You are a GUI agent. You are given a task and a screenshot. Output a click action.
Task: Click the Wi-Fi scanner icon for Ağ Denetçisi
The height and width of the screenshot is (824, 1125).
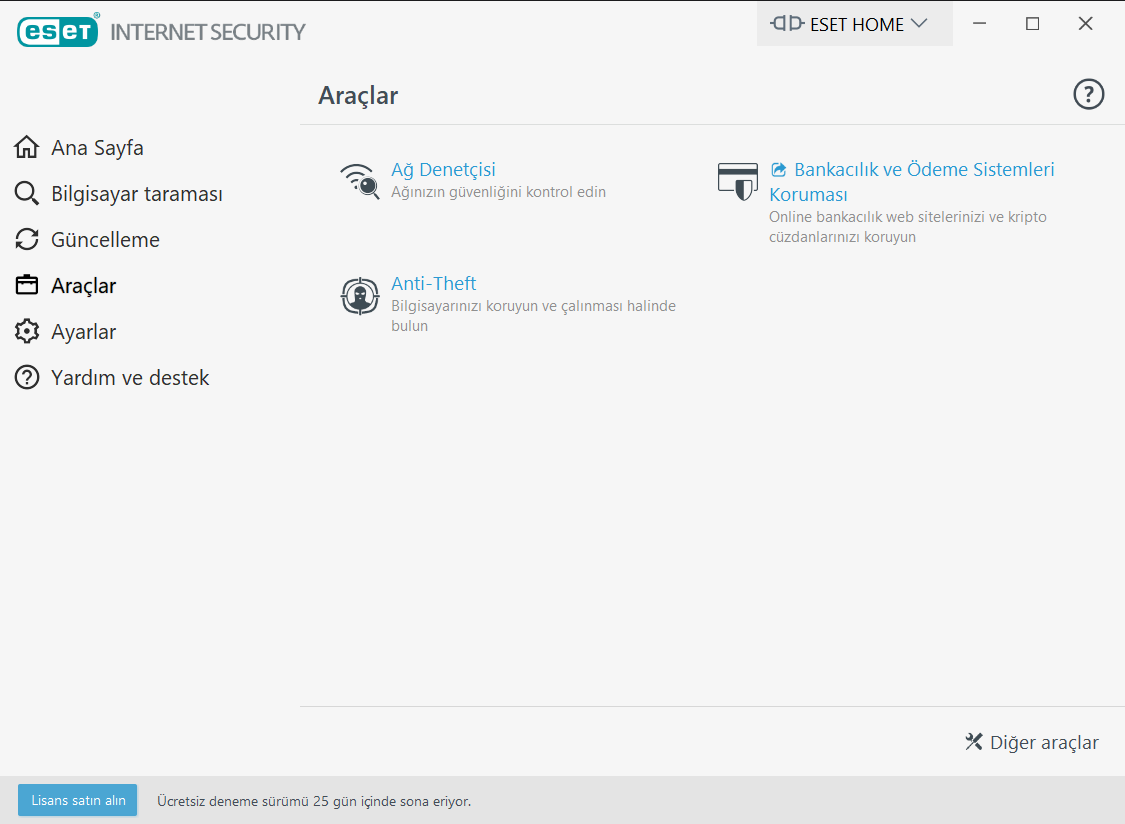coord(359,181)
